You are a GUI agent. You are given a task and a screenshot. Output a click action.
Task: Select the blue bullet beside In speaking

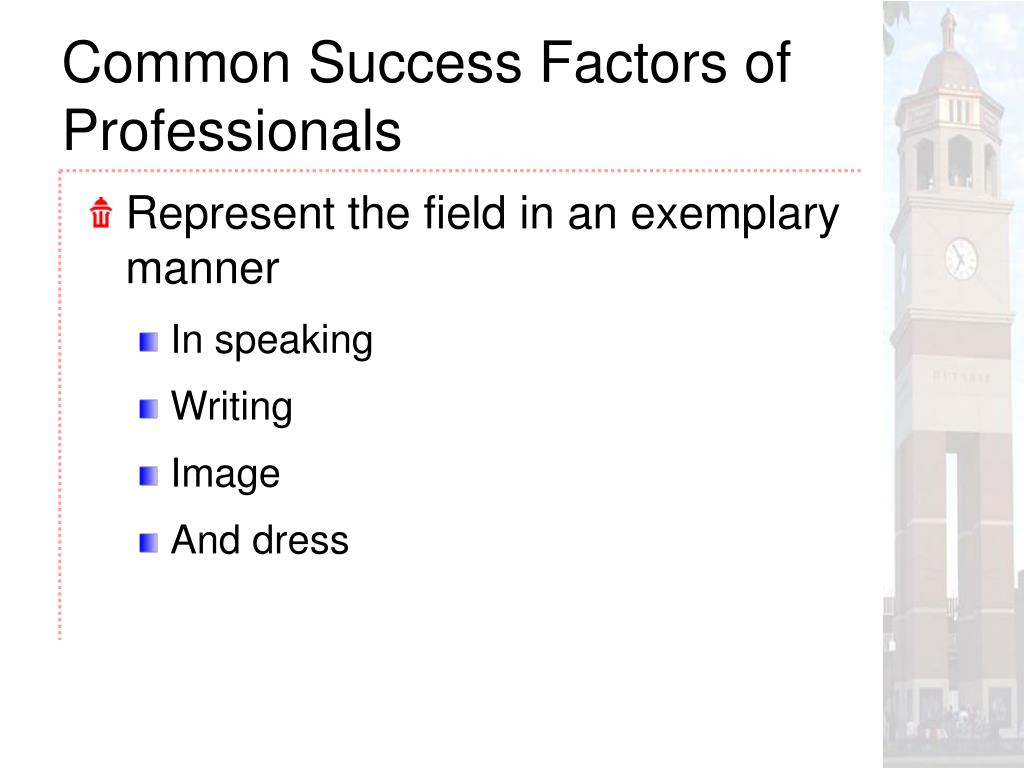pos(148,342)
